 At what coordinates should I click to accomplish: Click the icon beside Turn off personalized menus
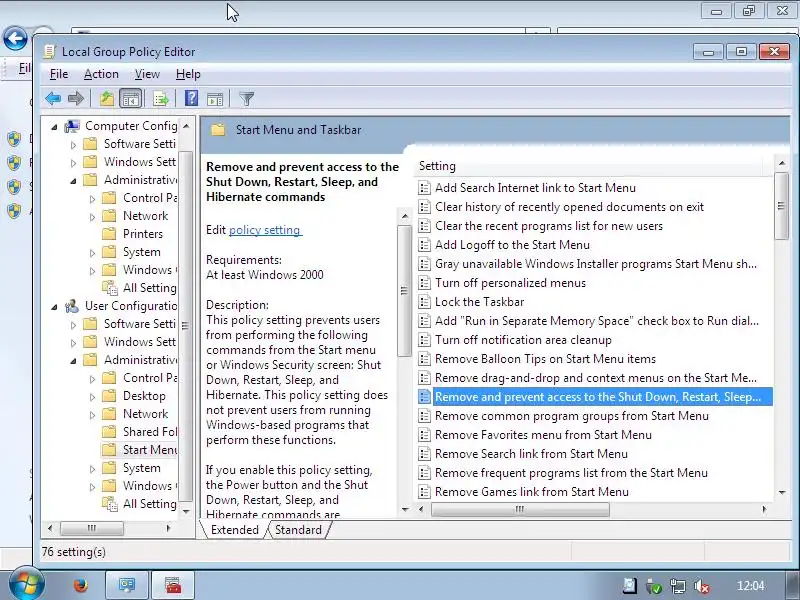pos(424,283)
